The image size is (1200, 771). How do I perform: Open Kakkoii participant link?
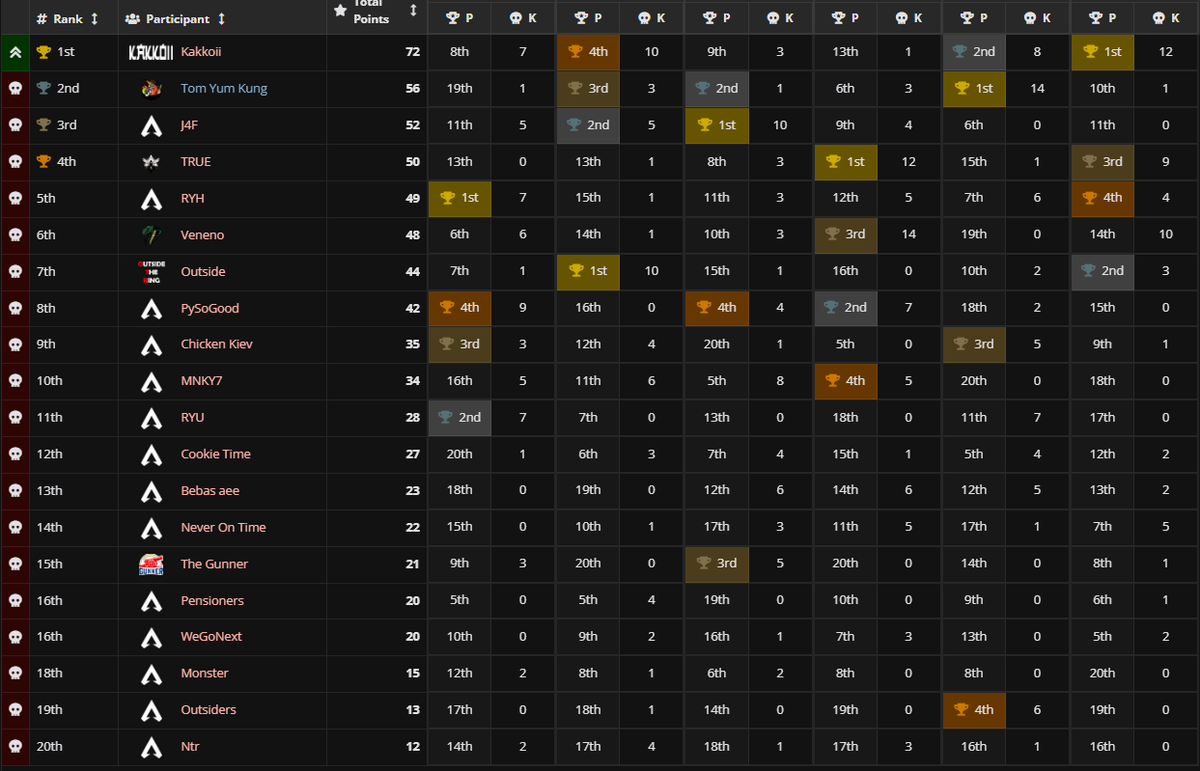click(201, 51)
